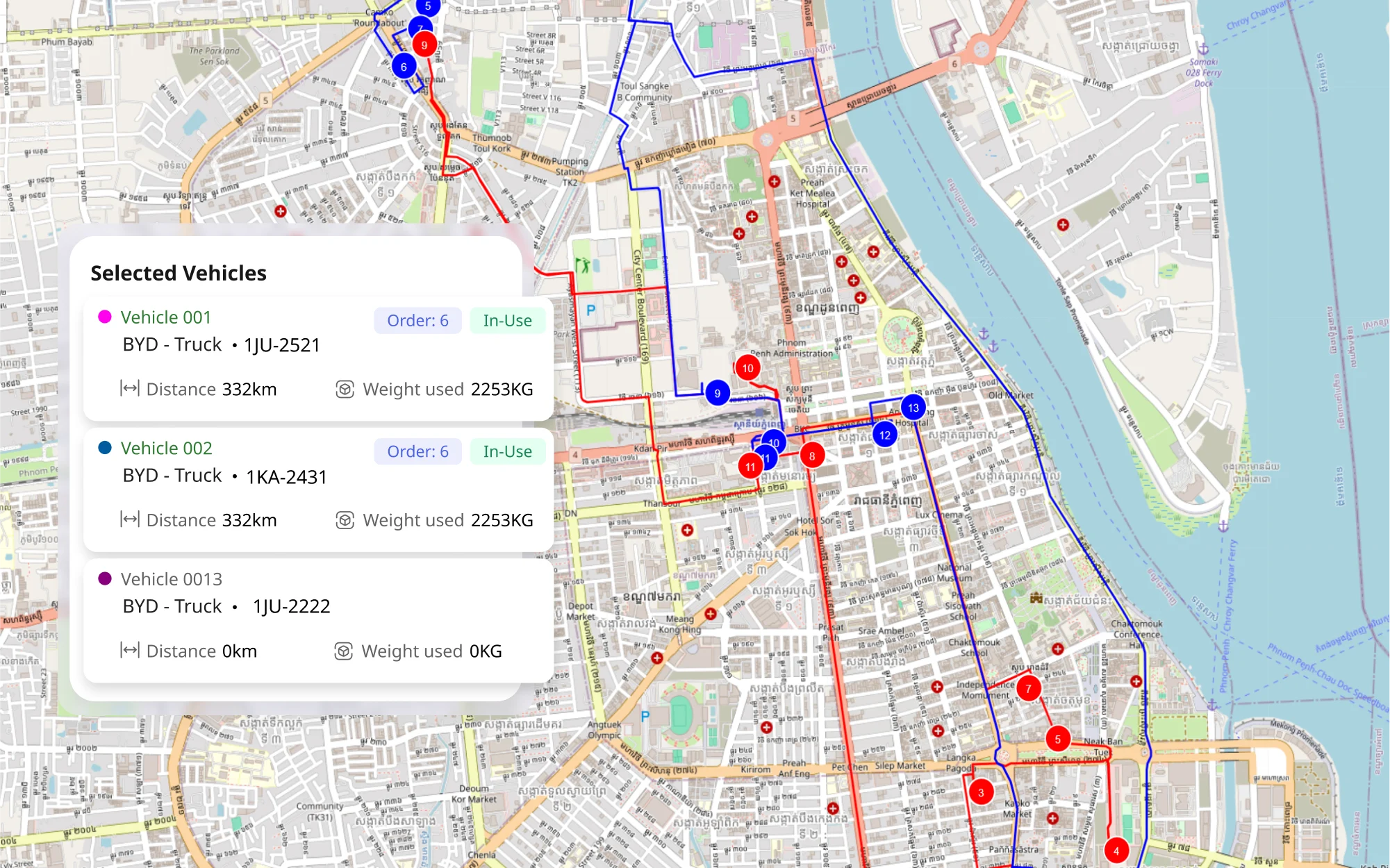Click Vehicle 001 'Order: 6' badge

point(417,320)
